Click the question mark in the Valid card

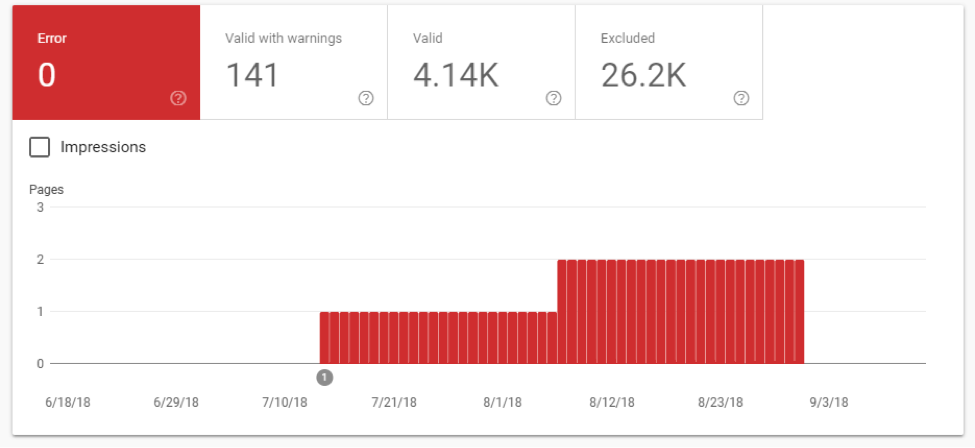[554, 98]
